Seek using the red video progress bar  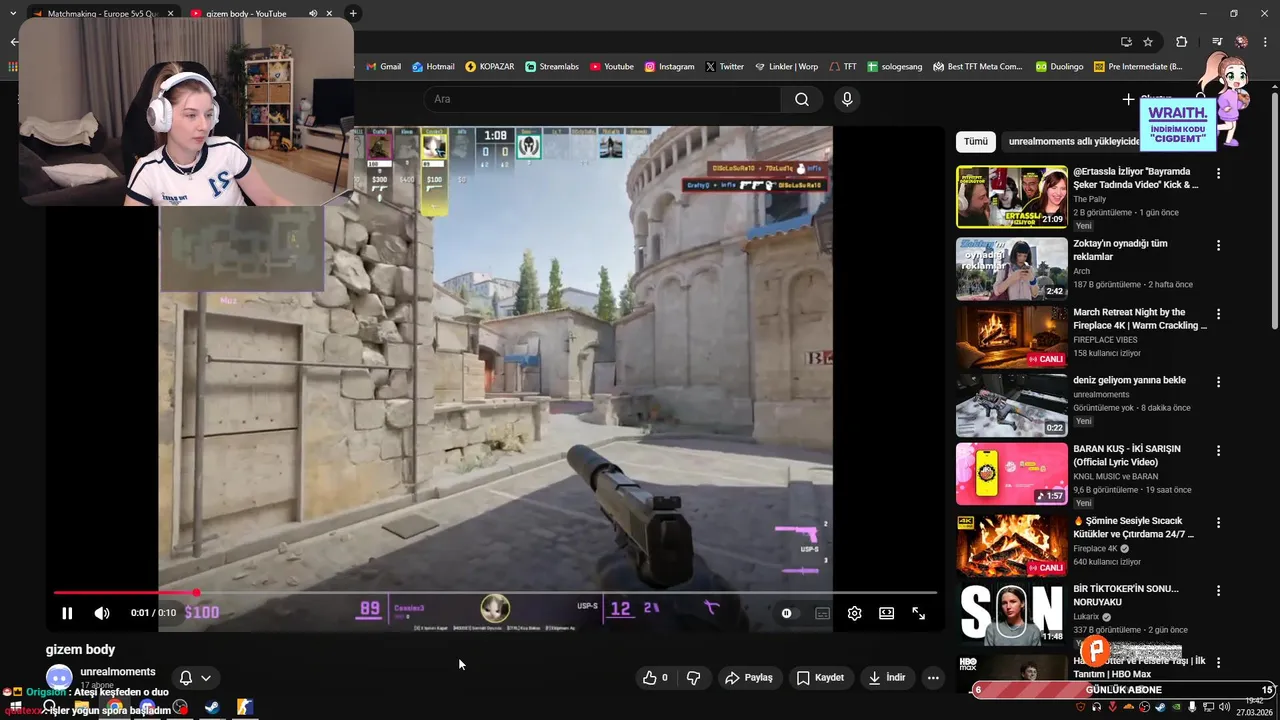[x=495, y=593]
